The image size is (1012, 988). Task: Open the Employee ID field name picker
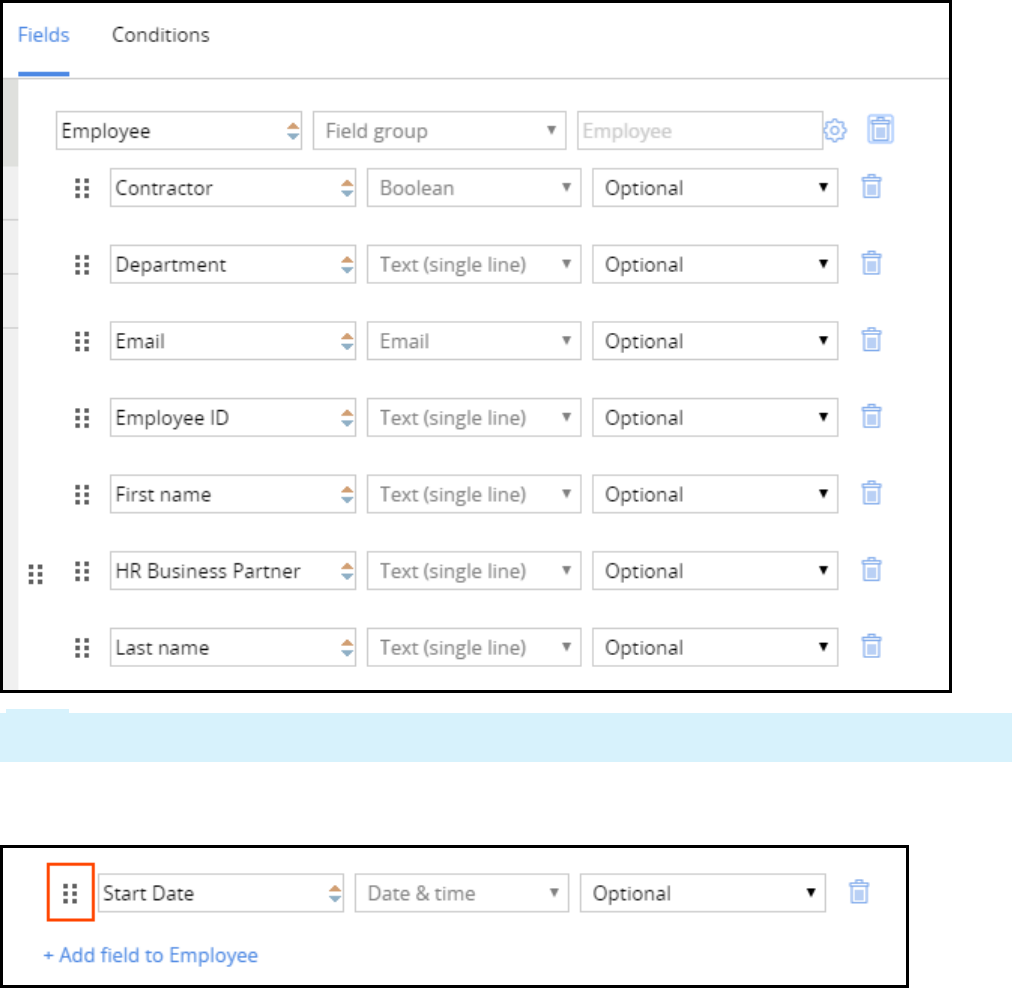[x=232, y=418]
